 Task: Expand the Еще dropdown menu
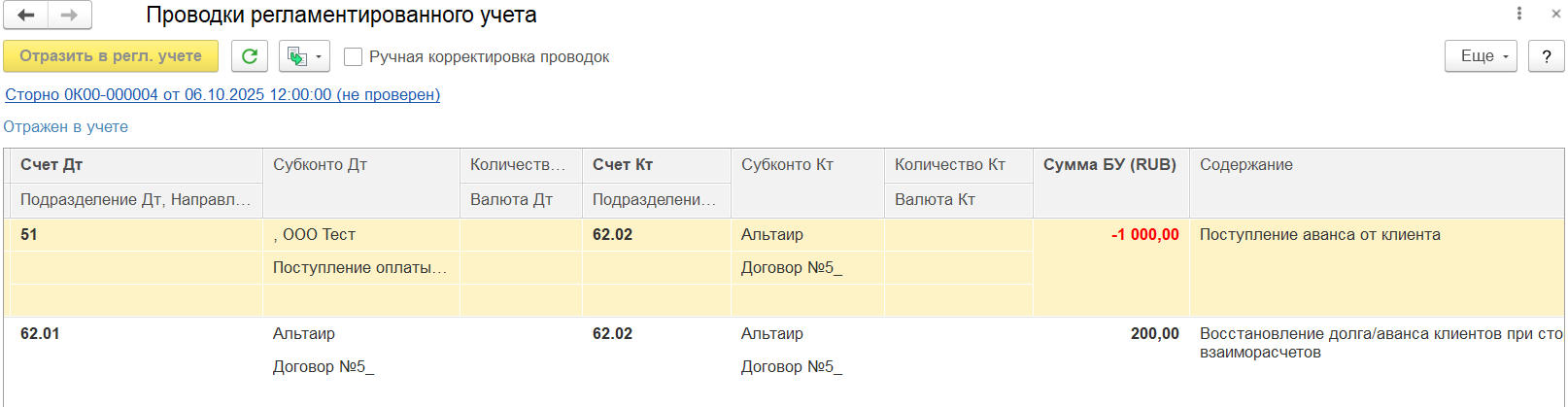click(x=1481, y=56)
